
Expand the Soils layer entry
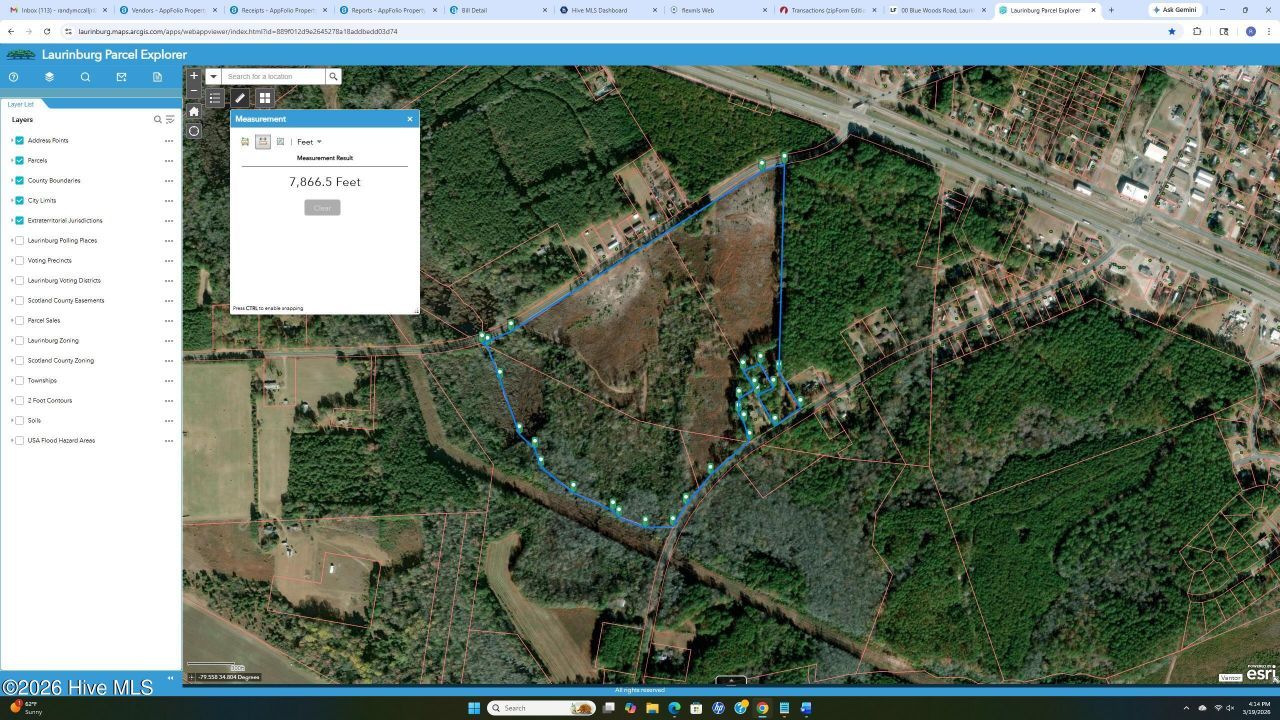click(x=12, y=420)
